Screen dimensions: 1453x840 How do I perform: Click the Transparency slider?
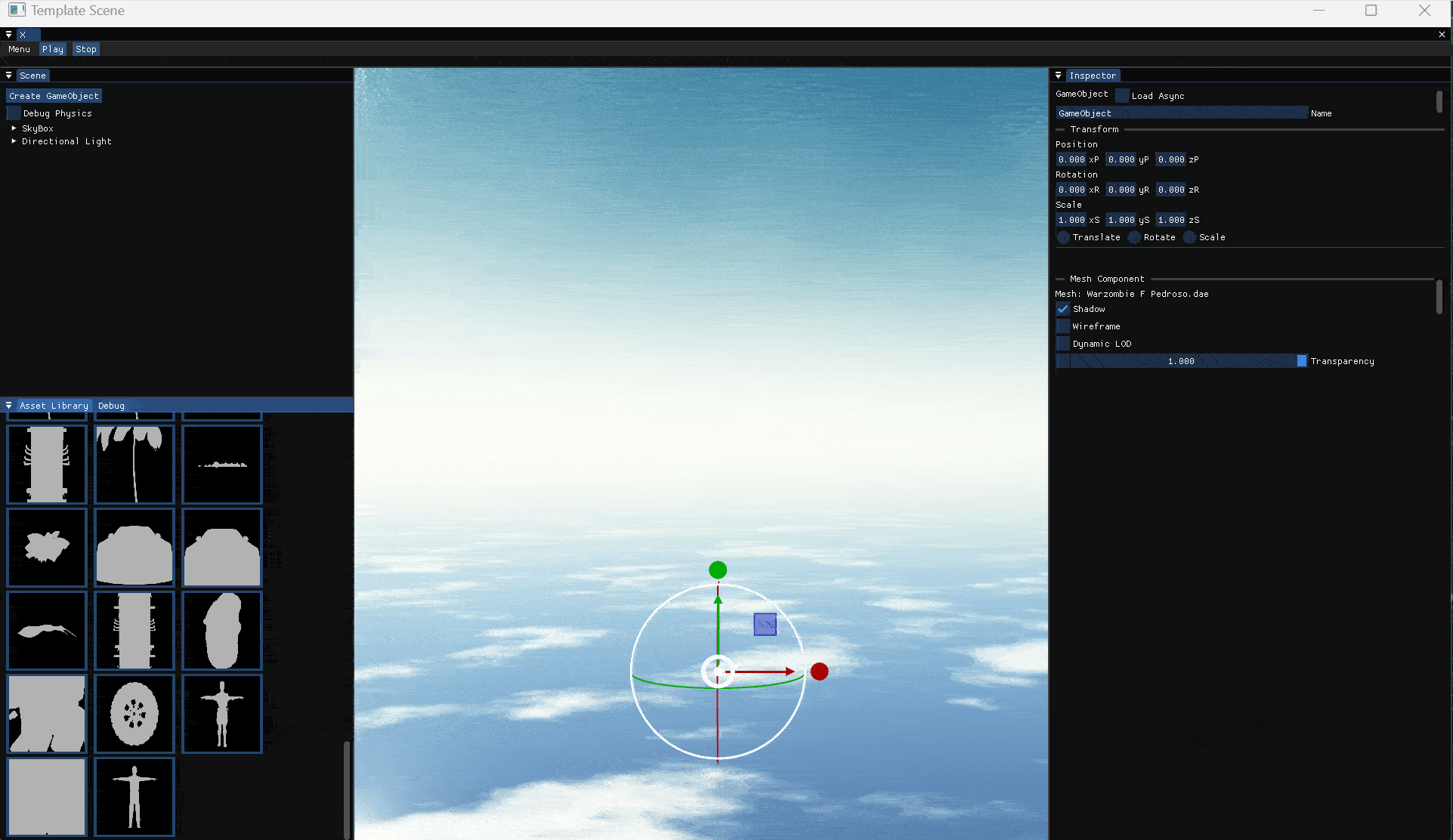click(x=1181, y=361)
